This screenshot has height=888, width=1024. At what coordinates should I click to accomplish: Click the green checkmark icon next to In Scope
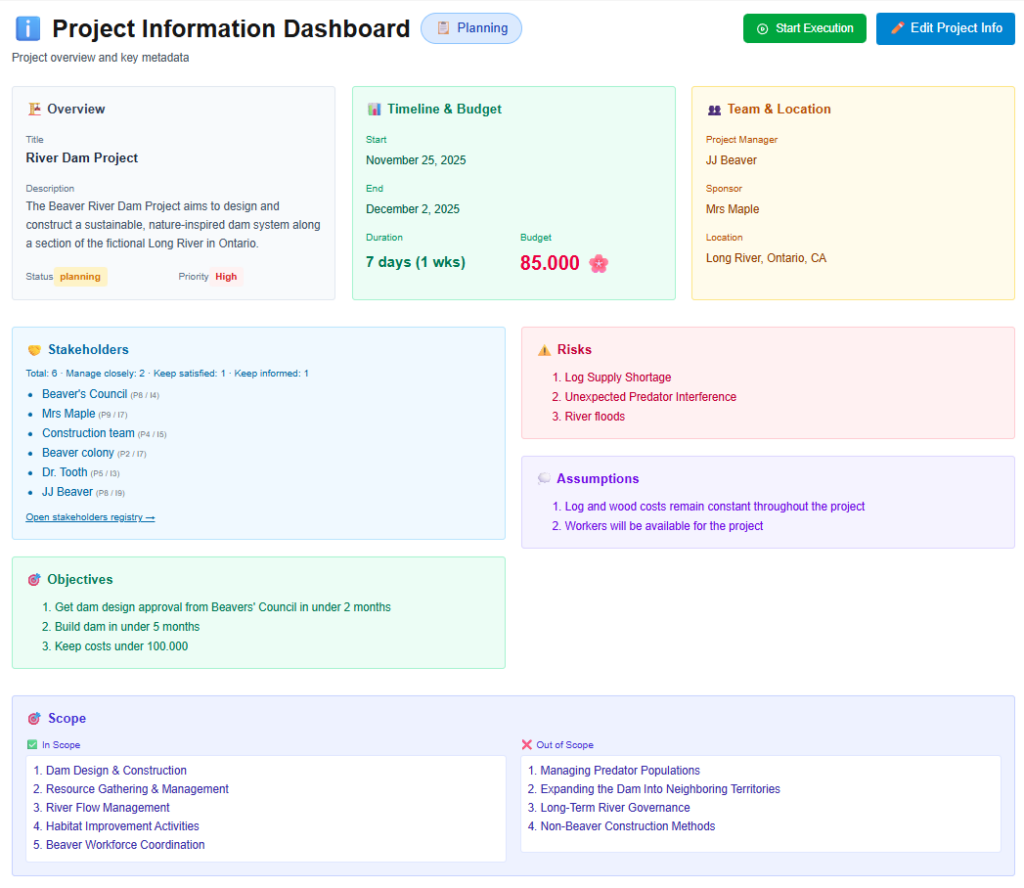tap(33, 744)
